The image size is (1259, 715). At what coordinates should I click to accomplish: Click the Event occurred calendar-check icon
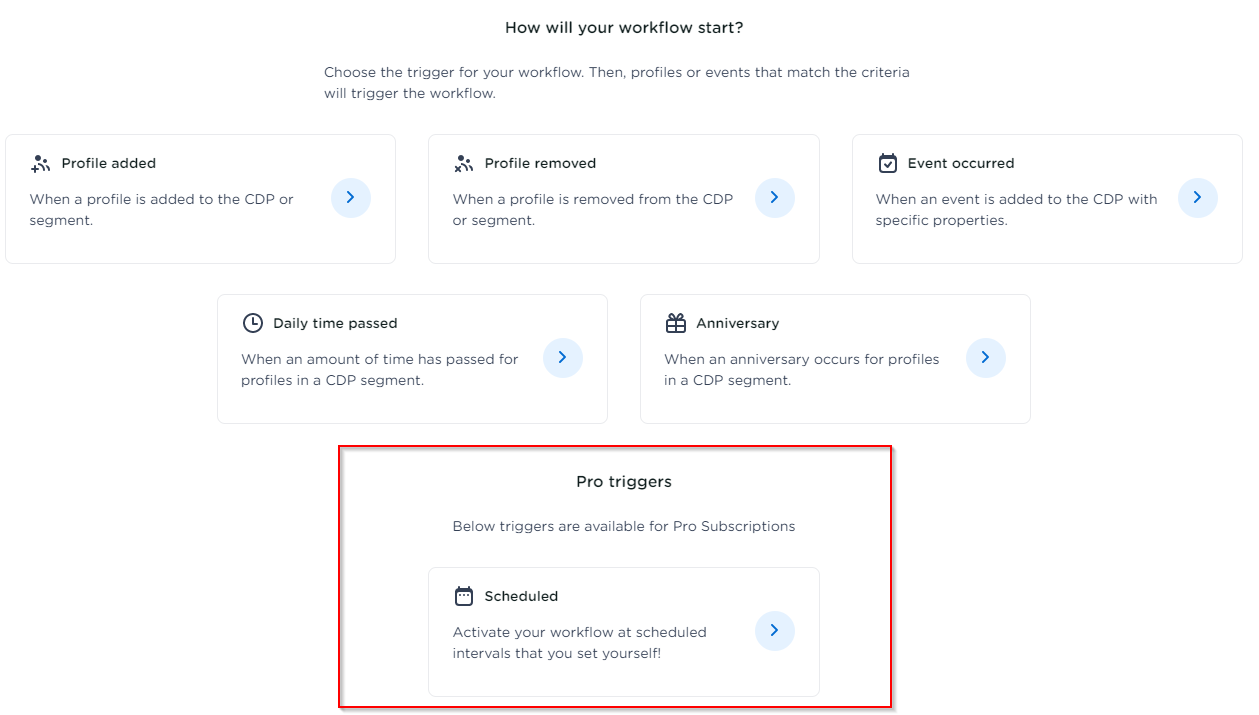[887, 164]
